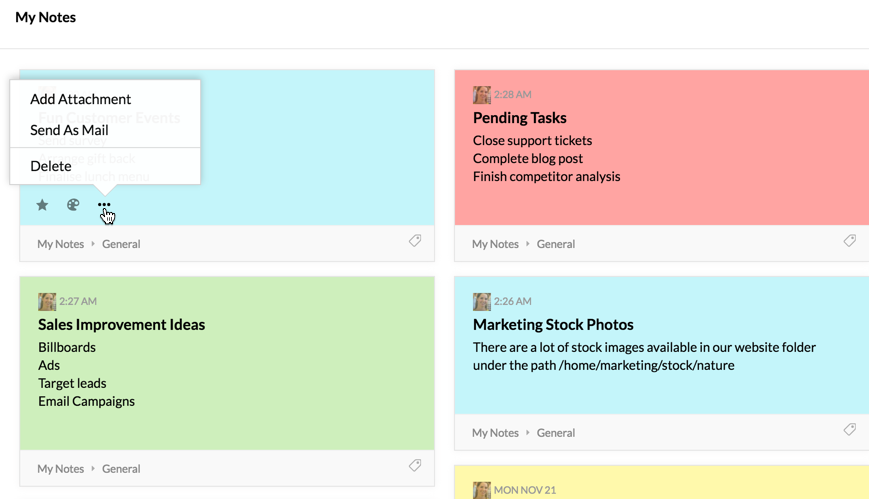869x499 pixels.
Task: Click avatar on Pending Tasks note
Action: (482, 95)
